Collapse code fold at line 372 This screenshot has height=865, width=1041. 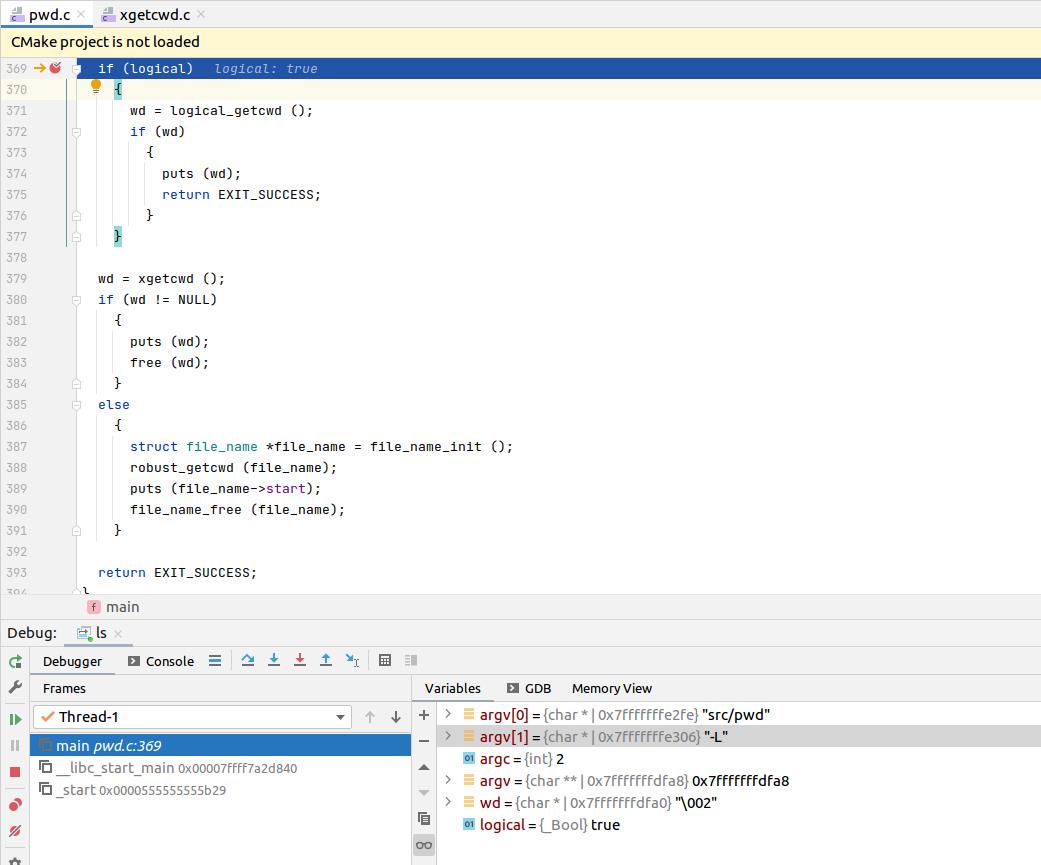click(76, 132)
